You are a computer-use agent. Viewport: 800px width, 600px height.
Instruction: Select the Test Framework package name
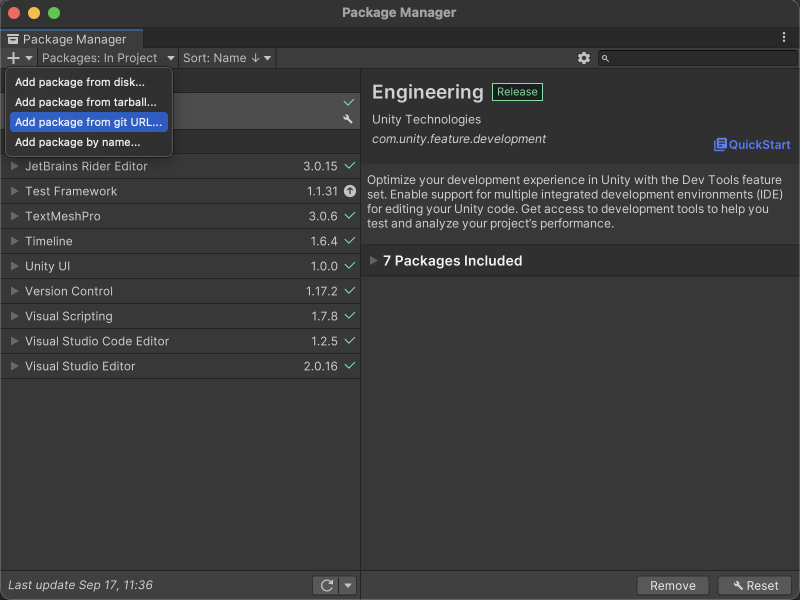point(71,191)
